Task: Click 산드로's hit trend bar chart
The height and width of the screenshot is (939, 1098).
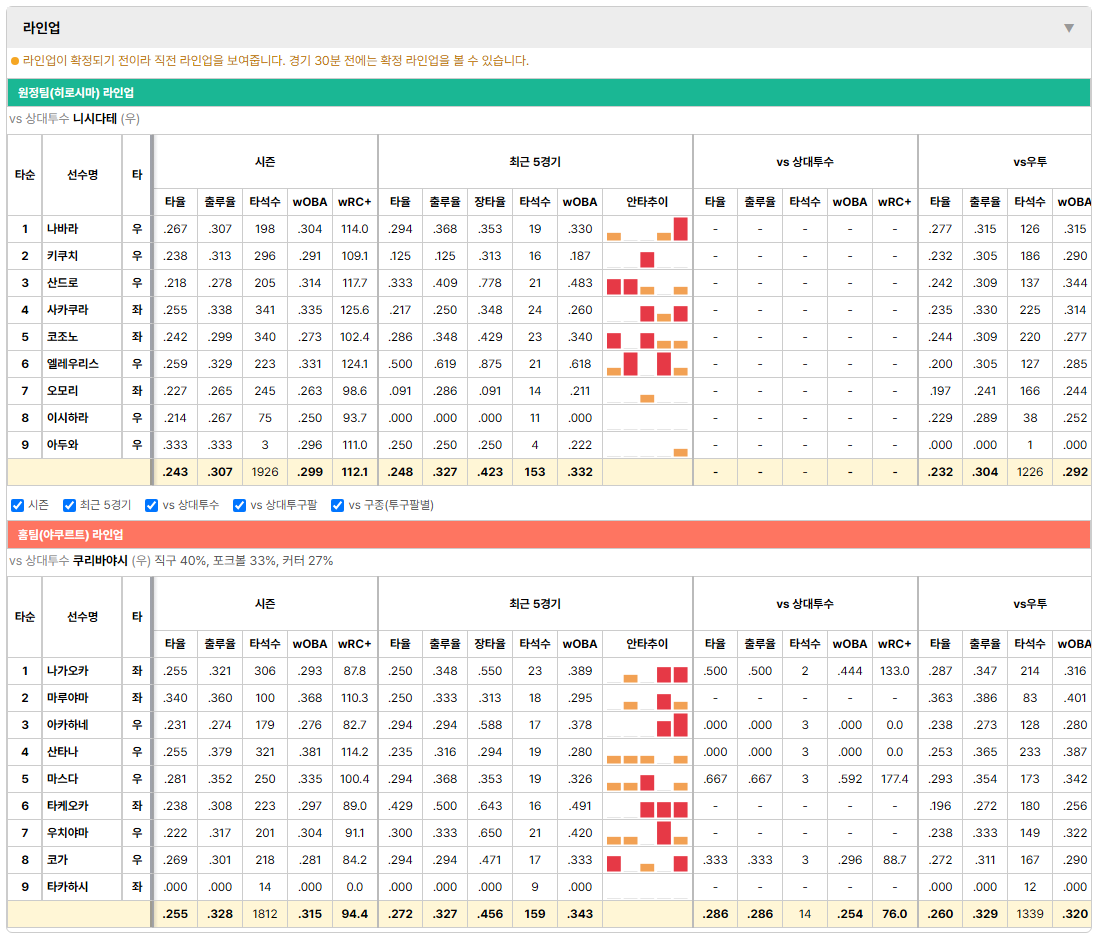Action: [647, 283]
